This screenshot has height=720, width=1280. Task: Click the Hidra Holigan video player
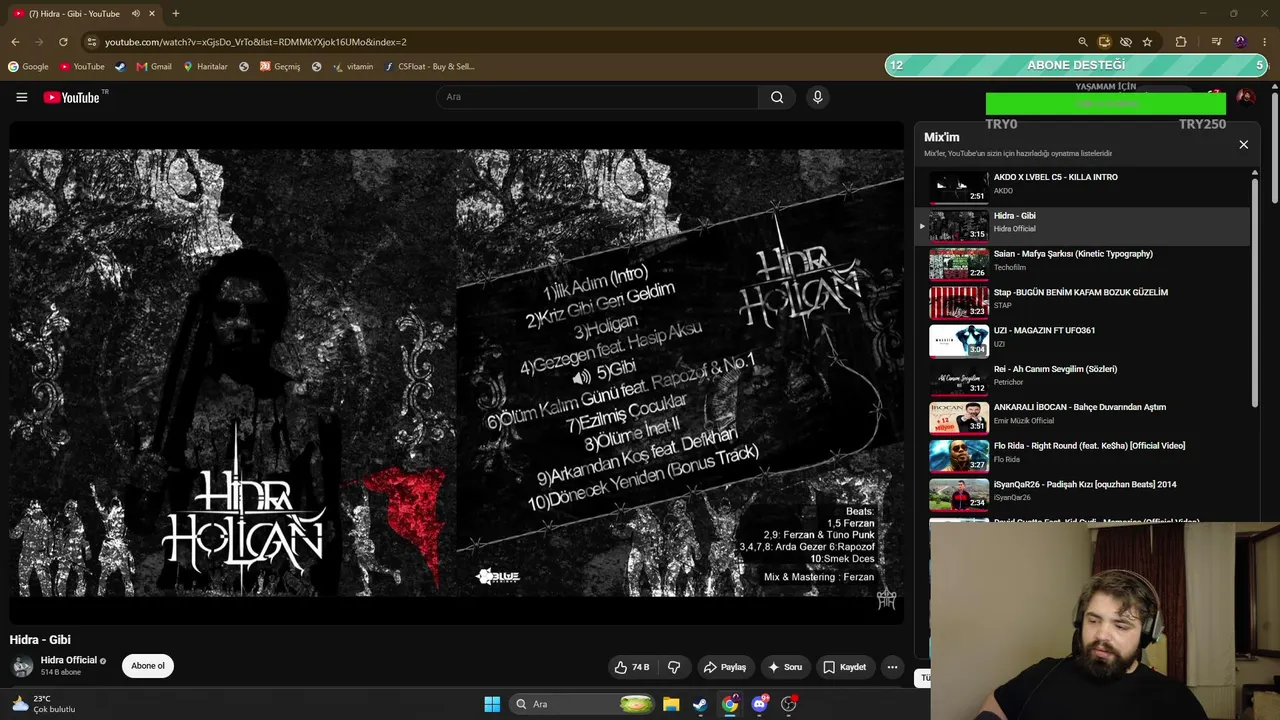click(456, 373)
